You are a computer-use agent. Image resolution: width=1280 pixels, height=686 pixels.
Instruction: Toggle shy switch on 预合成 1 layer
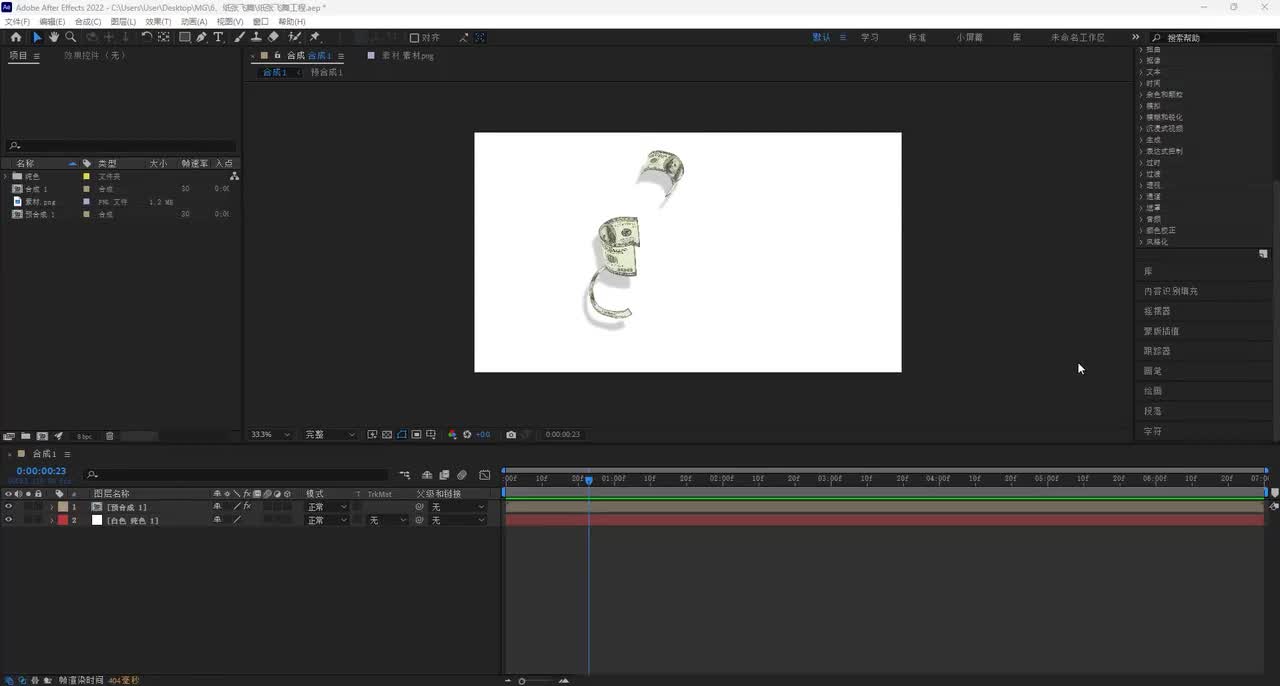(x=217, y=507)
